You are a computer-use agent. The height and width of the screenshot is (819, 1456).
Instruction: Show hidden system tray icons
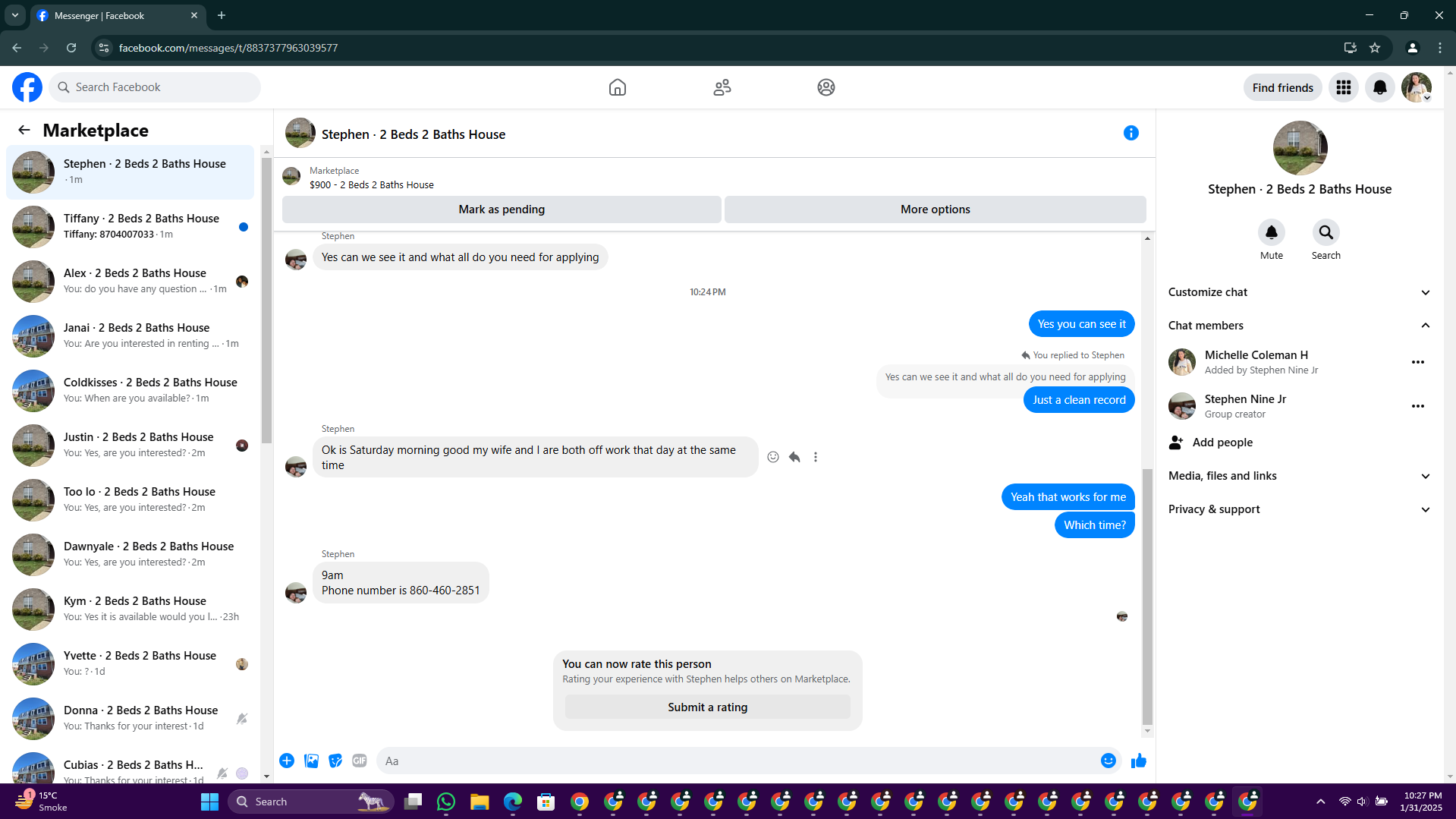(1321, 802)
